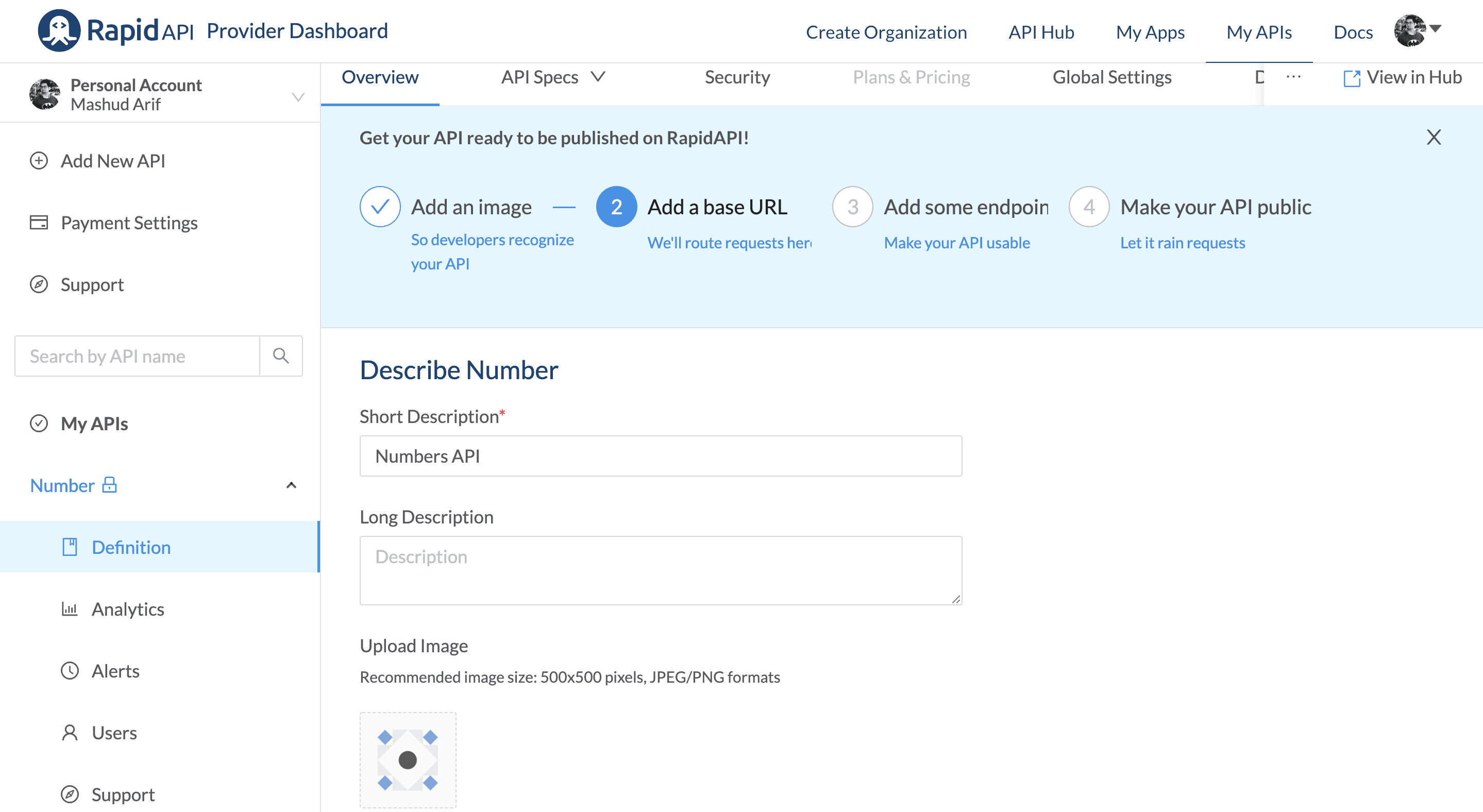
Task: Click the Analytics bar chart icon
Action: [x=70, y=609]
